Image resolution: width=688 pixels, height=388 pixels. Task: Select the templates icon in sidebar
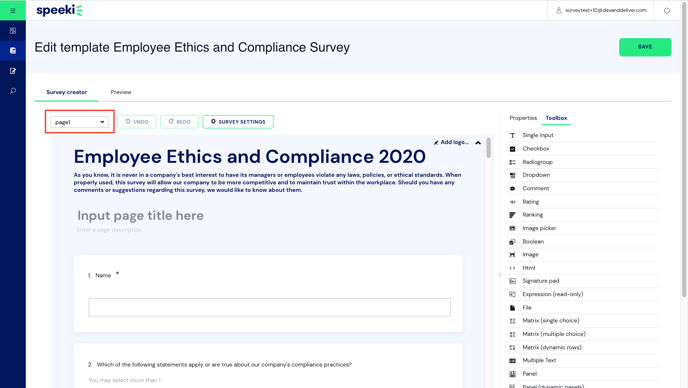(x=13, y=50)
